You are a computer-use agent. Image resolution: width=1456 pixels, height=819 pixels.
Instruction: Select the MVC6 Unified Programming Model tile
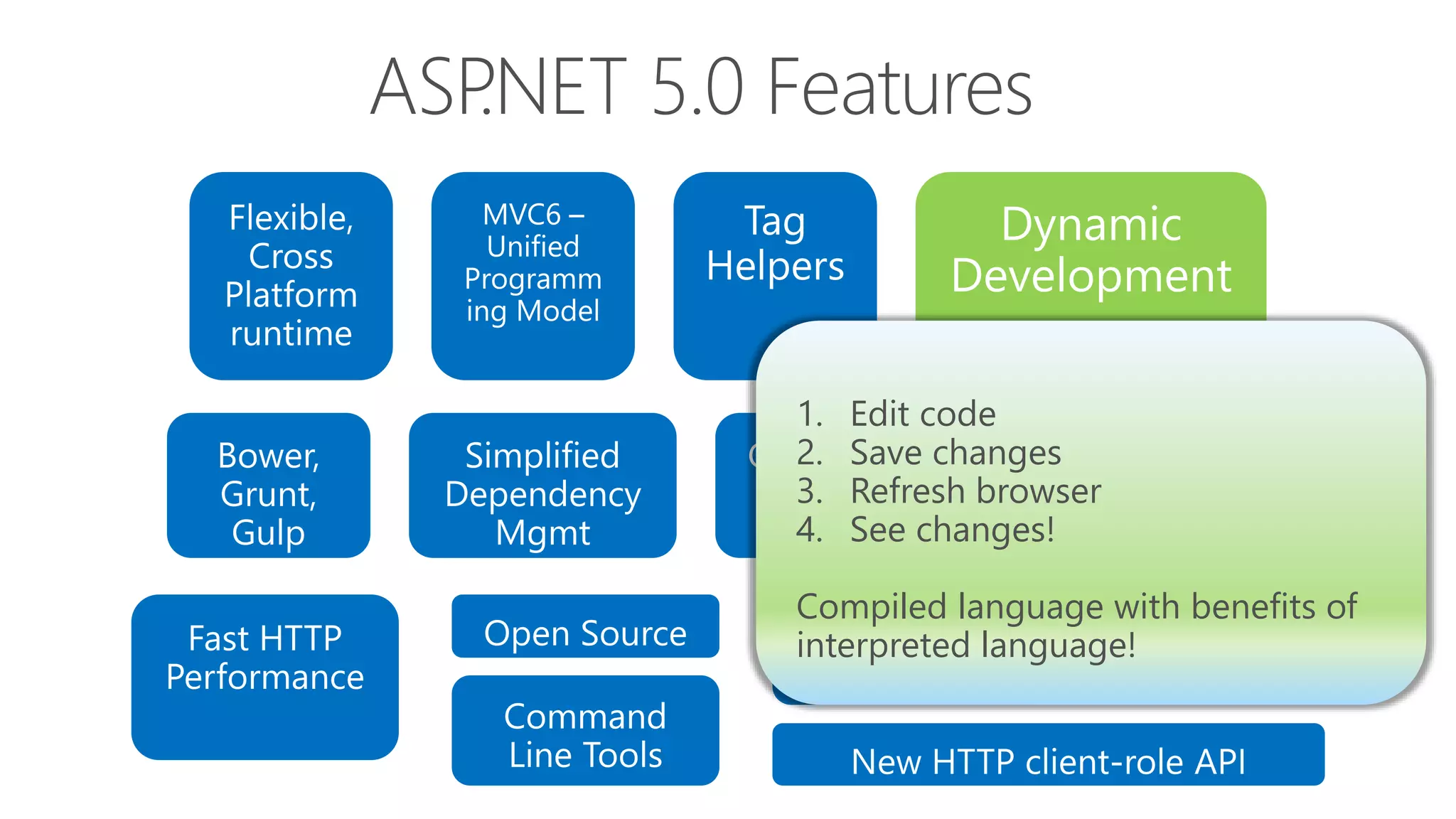[532, 276]
